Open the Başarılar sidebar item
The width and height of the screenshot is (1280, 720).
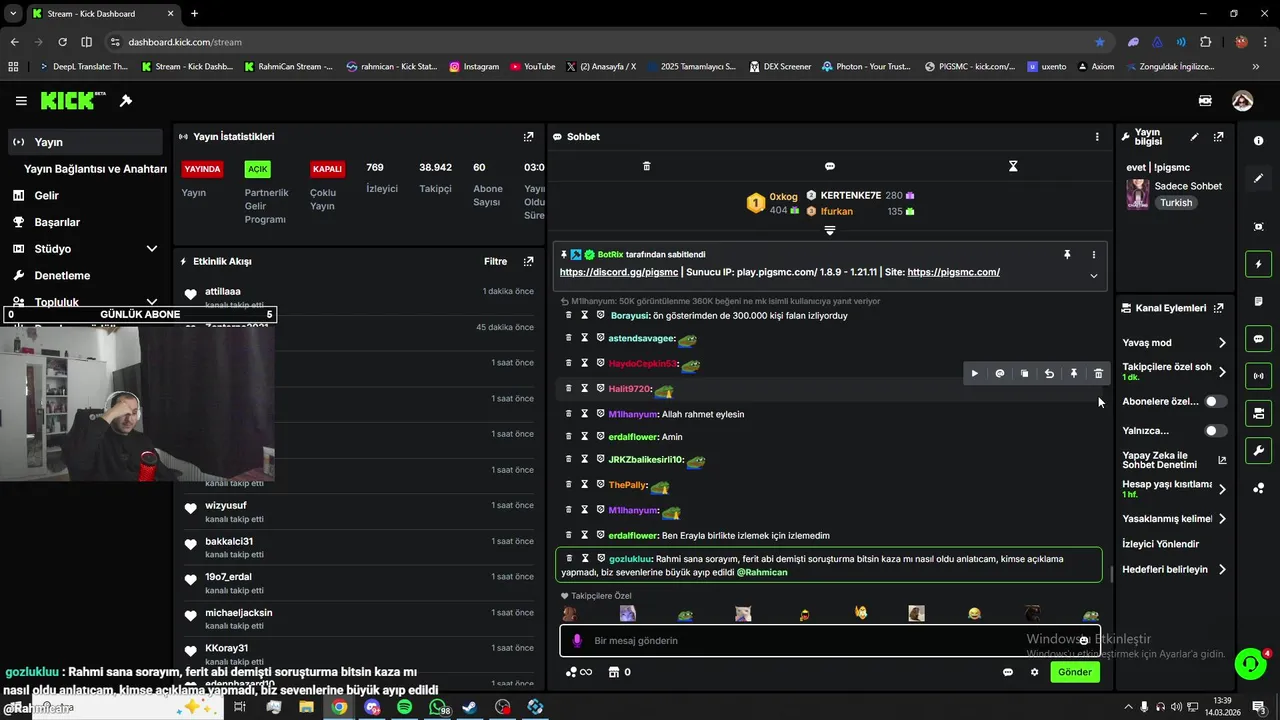pos(85,222)
